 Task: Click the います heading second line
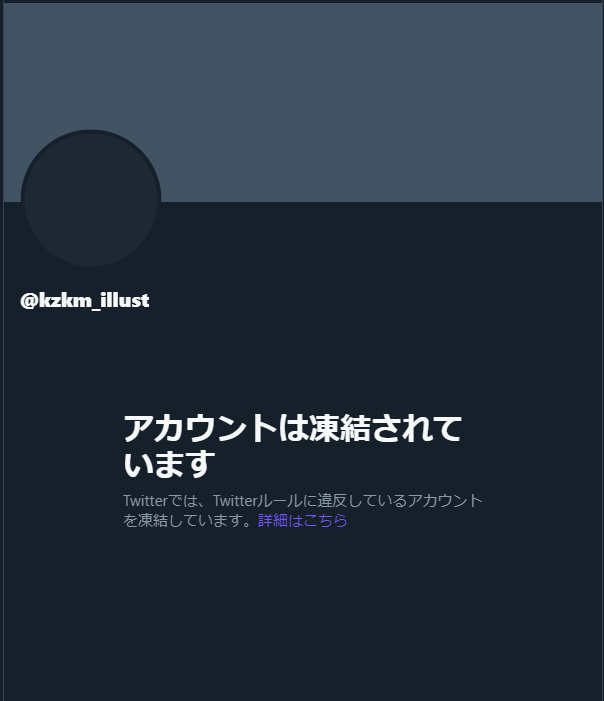[x=169, y=464]
